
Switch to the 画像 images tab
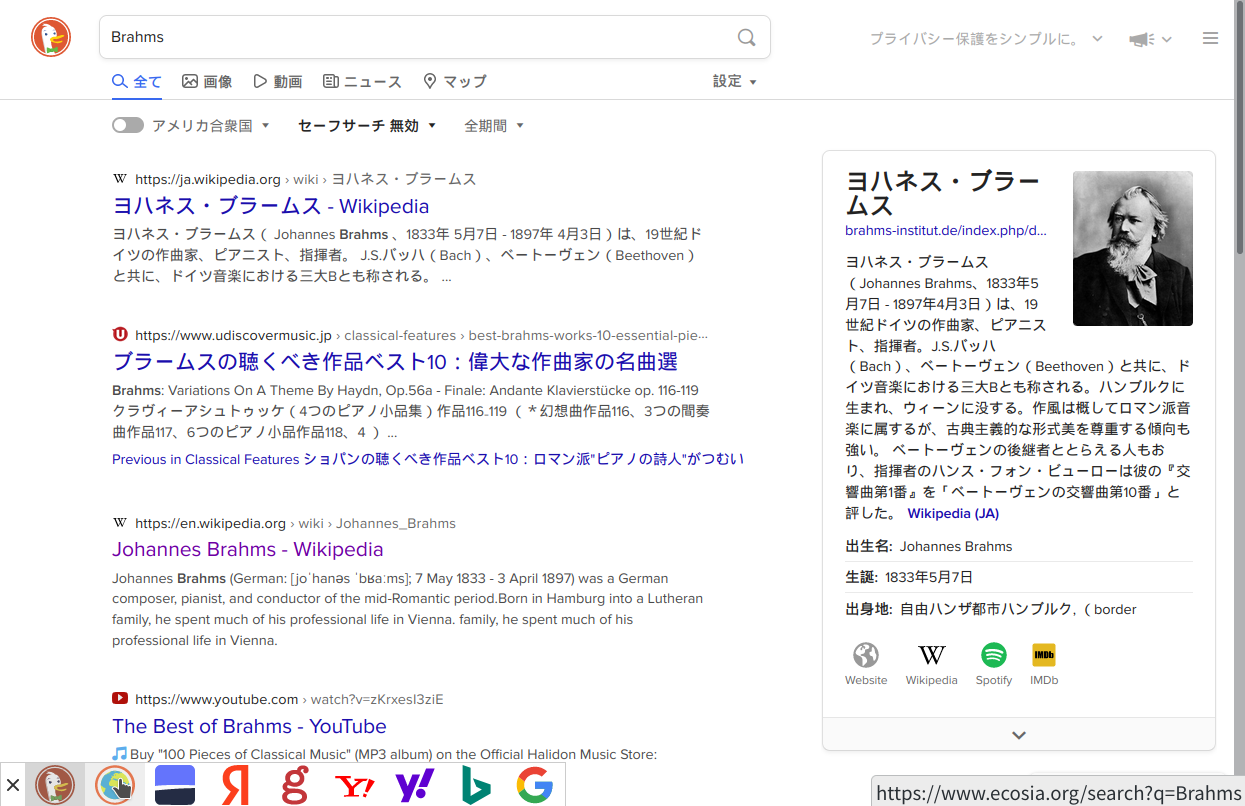point(207,82)
